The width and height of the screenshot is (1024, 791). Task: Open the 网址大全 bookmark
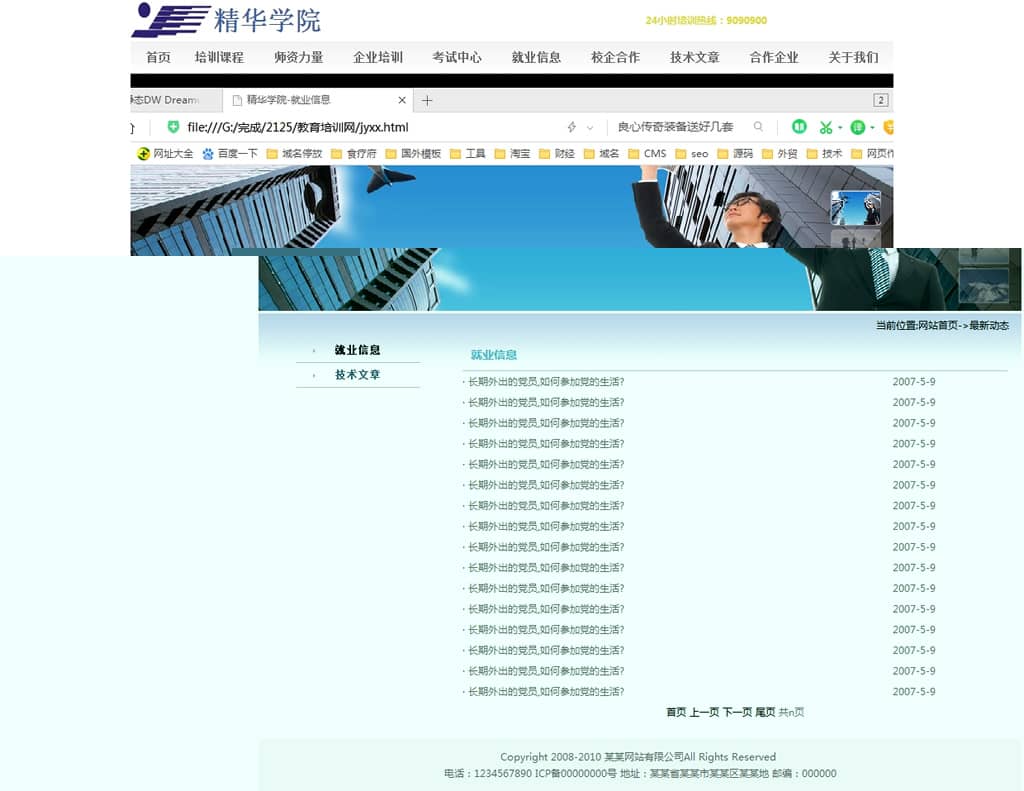tap(166, 154)
